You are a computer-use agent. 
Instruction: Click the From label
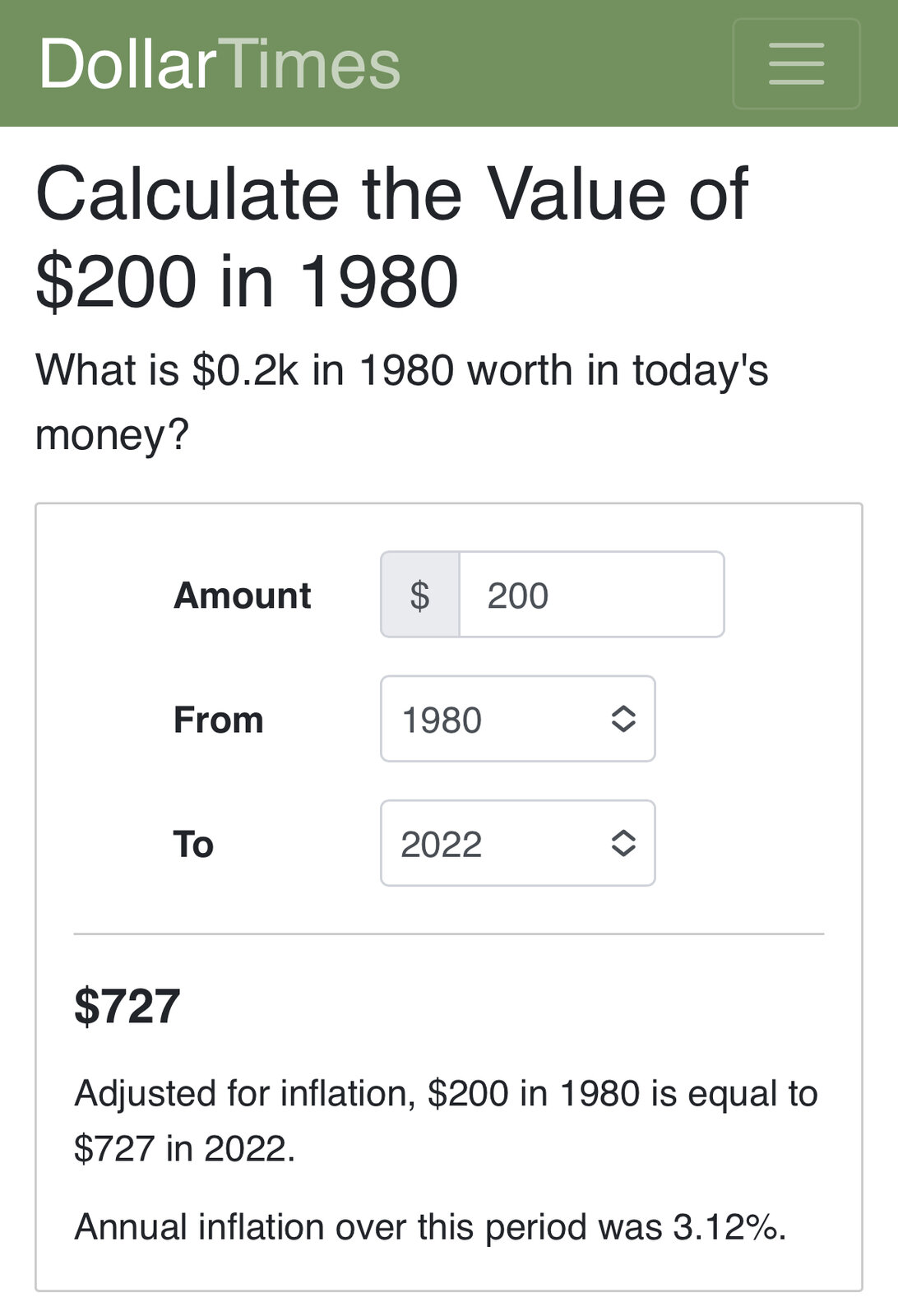click(219, 721)
